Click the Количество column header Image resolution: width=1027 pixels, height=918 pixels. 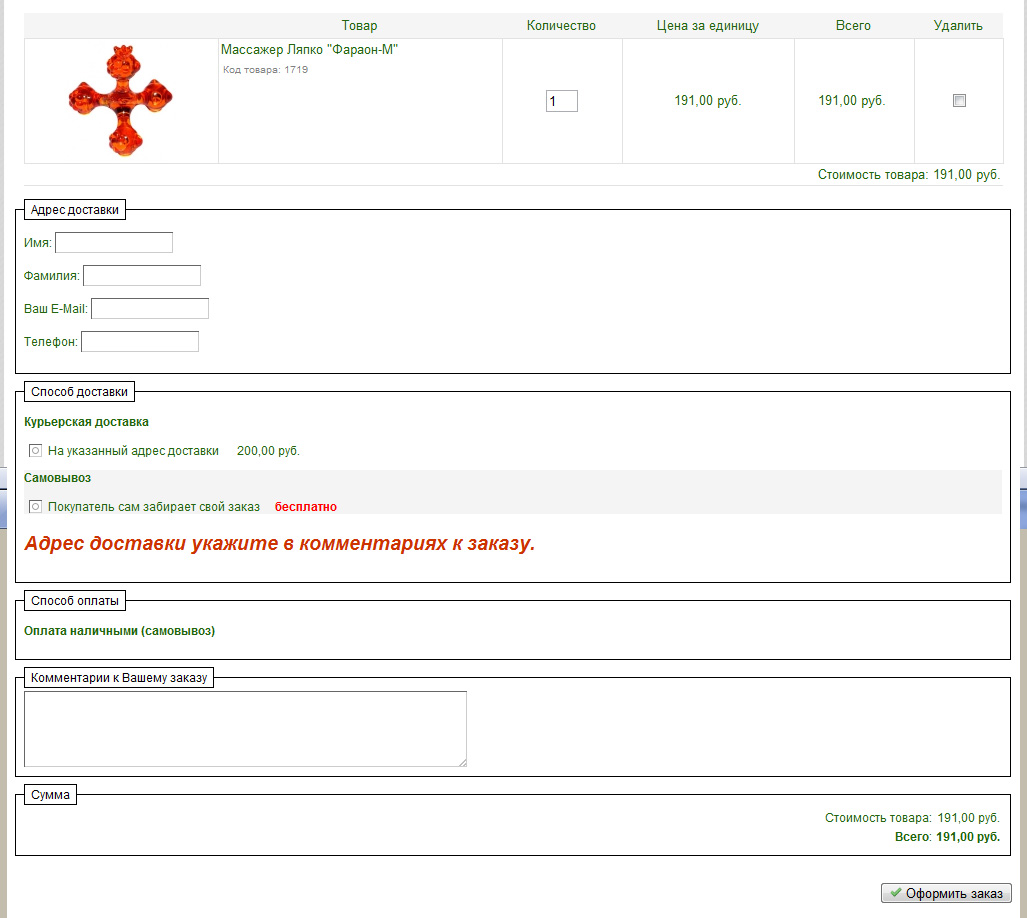coord(561,26)
